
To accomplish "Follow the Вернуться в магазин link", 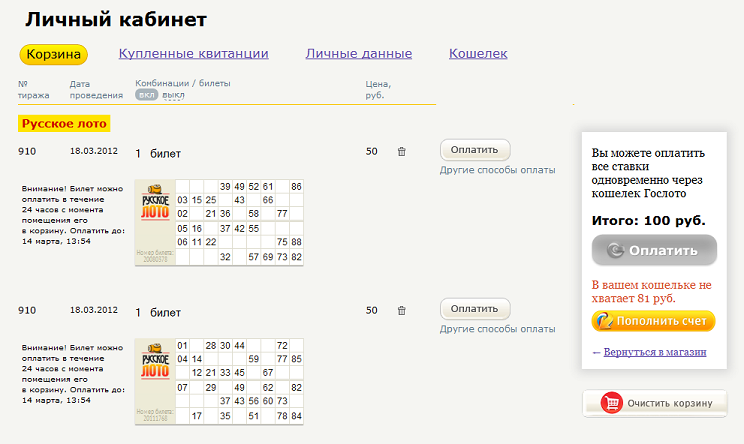I will pos(654,352).
